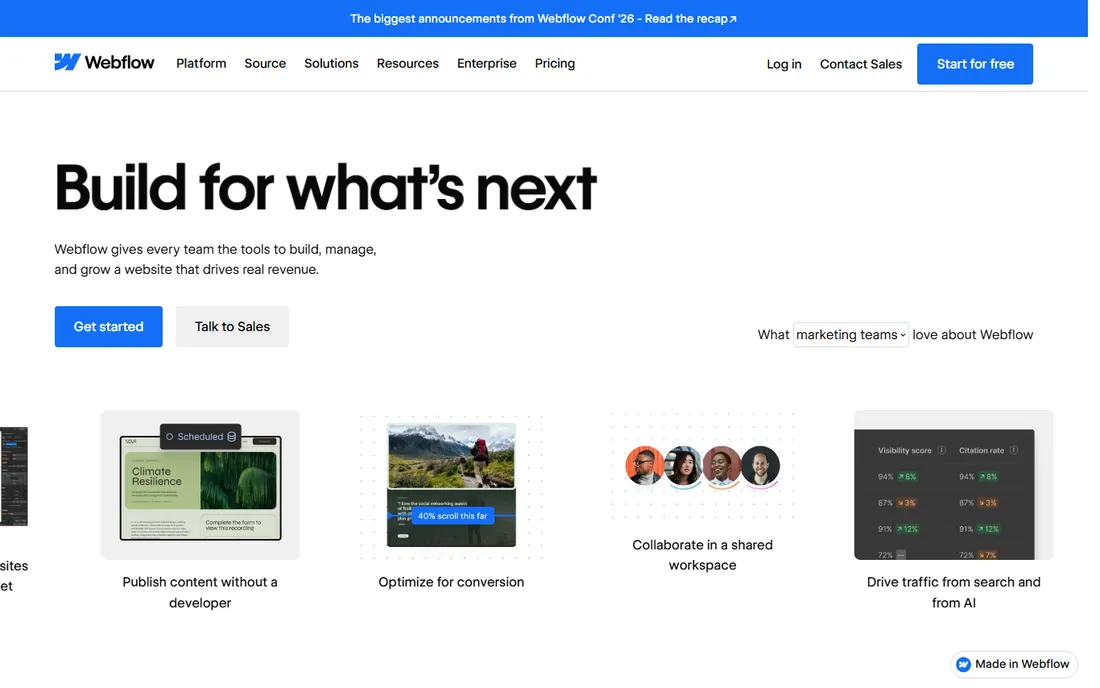Click the Build for what's next headline
The image size is (1100, 688).
[326, 187]
